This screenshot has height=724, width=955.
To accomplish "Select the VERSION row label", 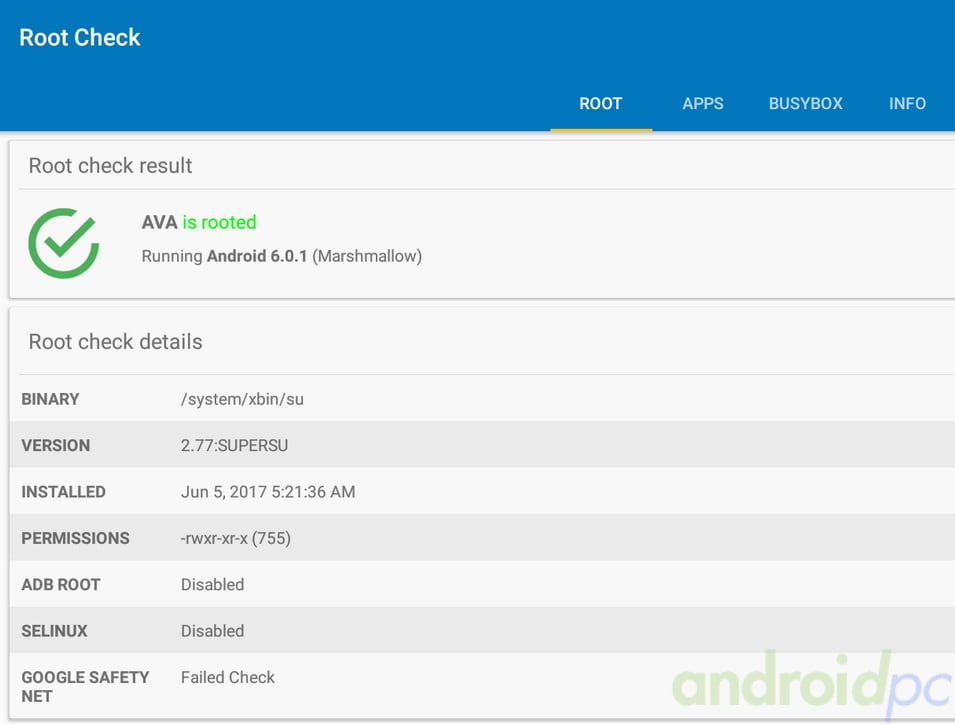I will click(x=55, y=446).
